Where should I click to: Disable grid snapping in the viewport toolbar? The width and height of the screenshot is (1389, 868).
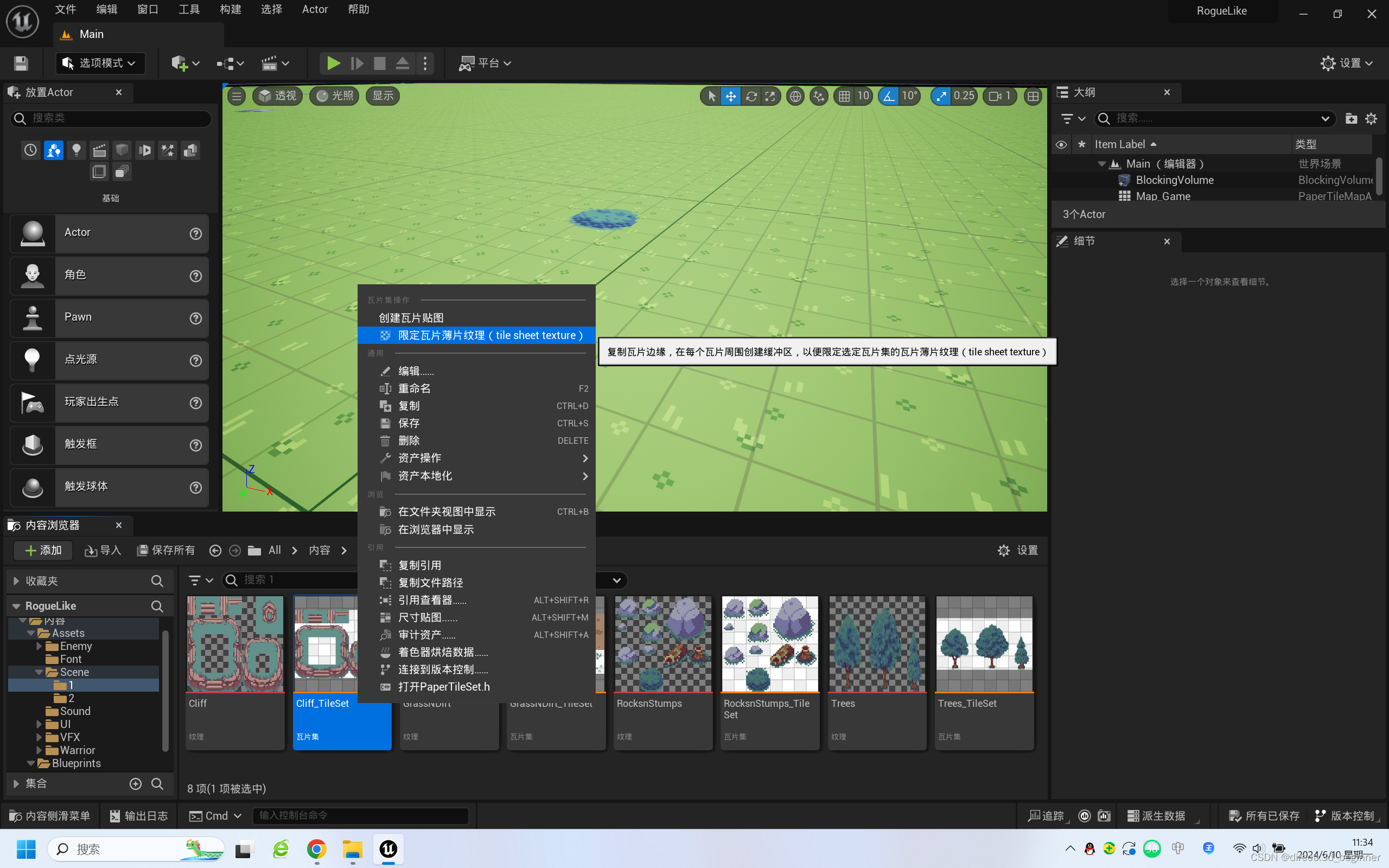pyautogui.click(x=845, y=96)
